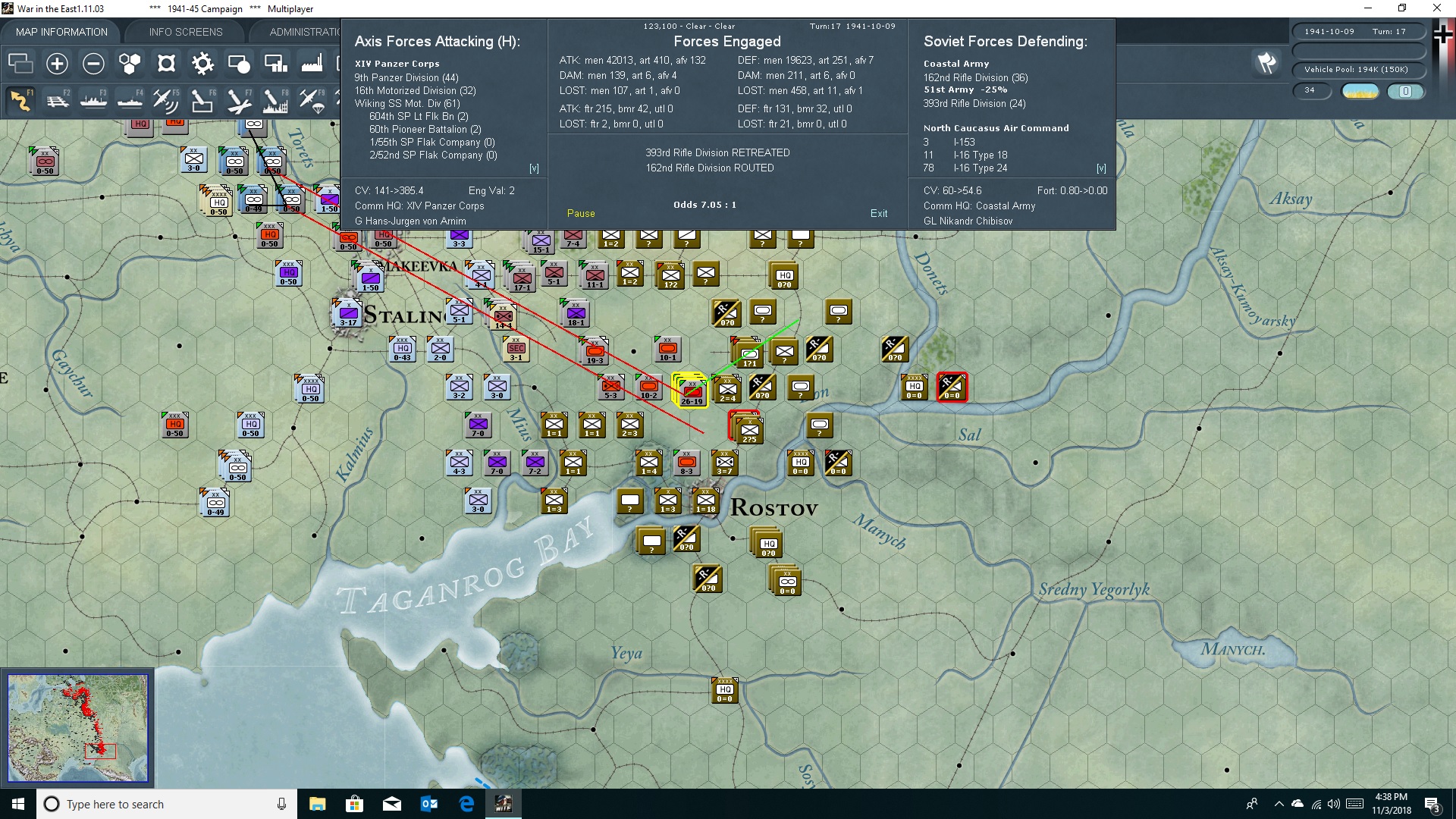Select Rail mode (F2) track icon
The height and width of the screenshot is (819, 1456).
(57, 100)
